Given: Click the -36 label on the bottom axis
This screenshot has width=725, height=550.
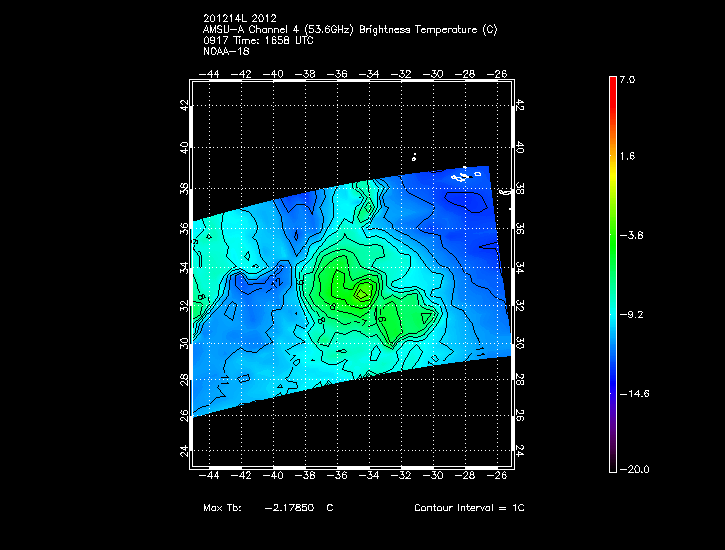Looking at the screenshot, I should pyautogui.click(x=337, y=477).
